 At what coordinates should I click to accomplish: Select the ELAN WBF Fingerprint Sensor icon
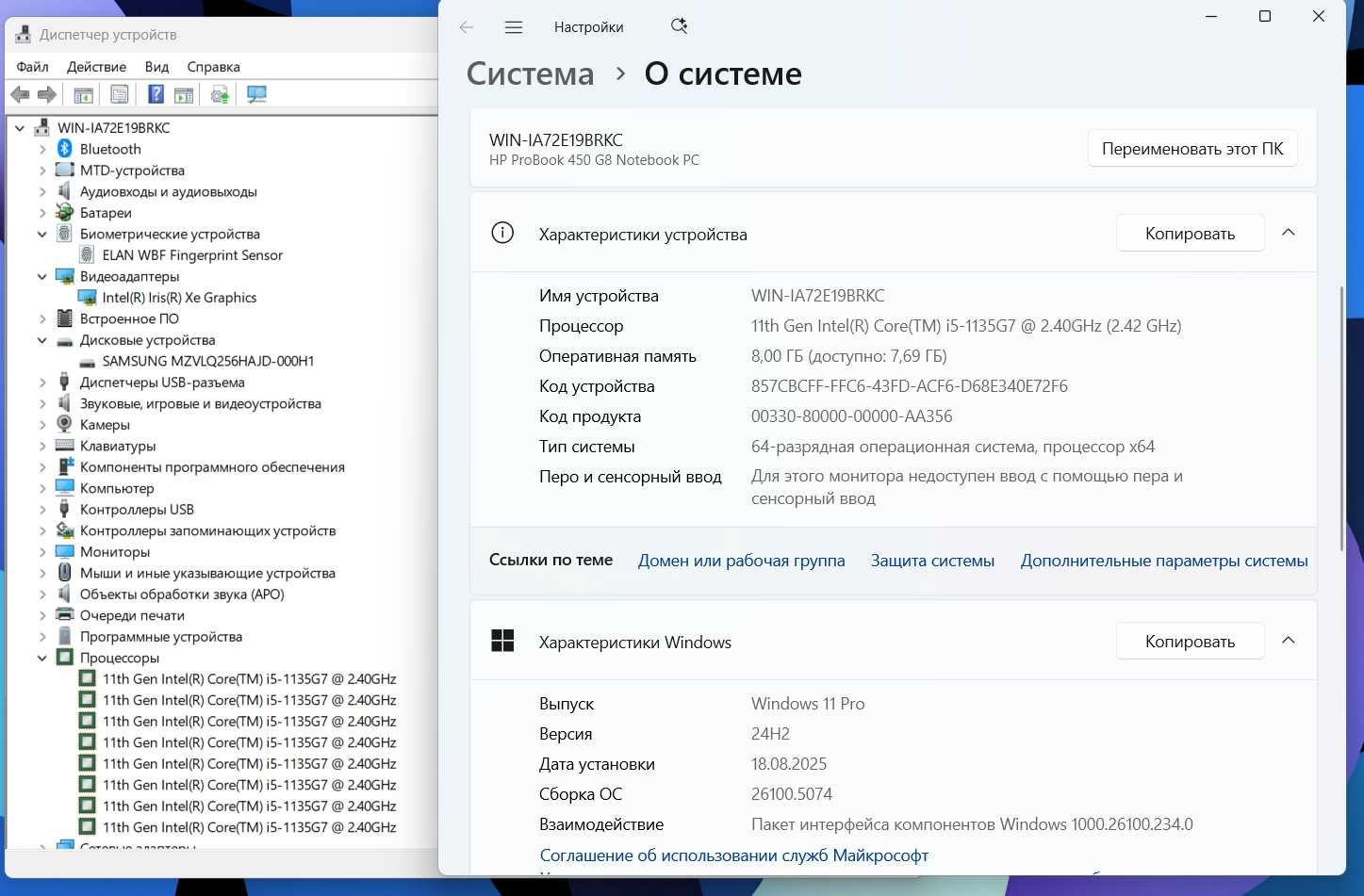tap(87, 254)
